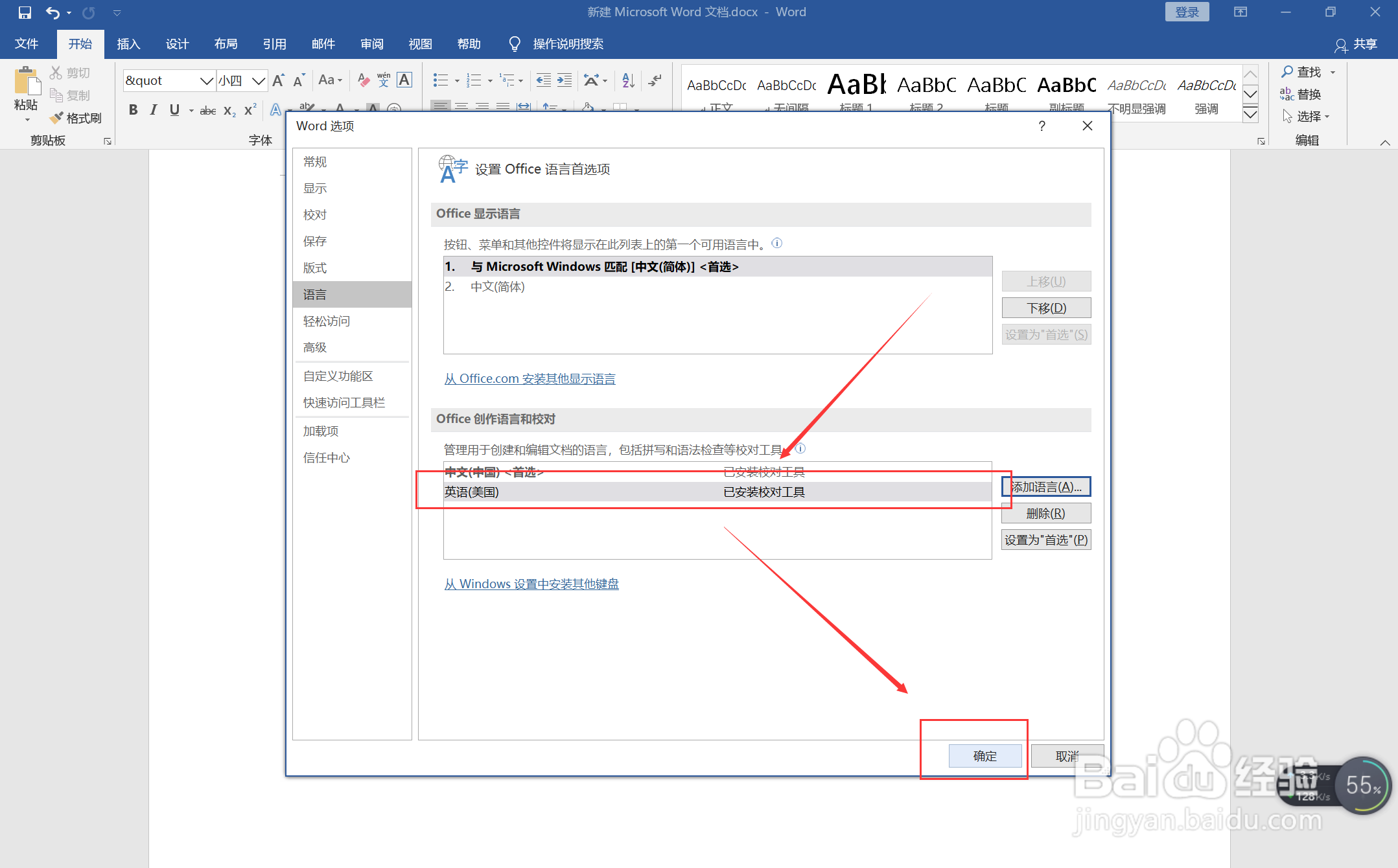Toggle strikethrough (abc) formatting
This screenshot has height=868, width=1398.
point(207,111)
